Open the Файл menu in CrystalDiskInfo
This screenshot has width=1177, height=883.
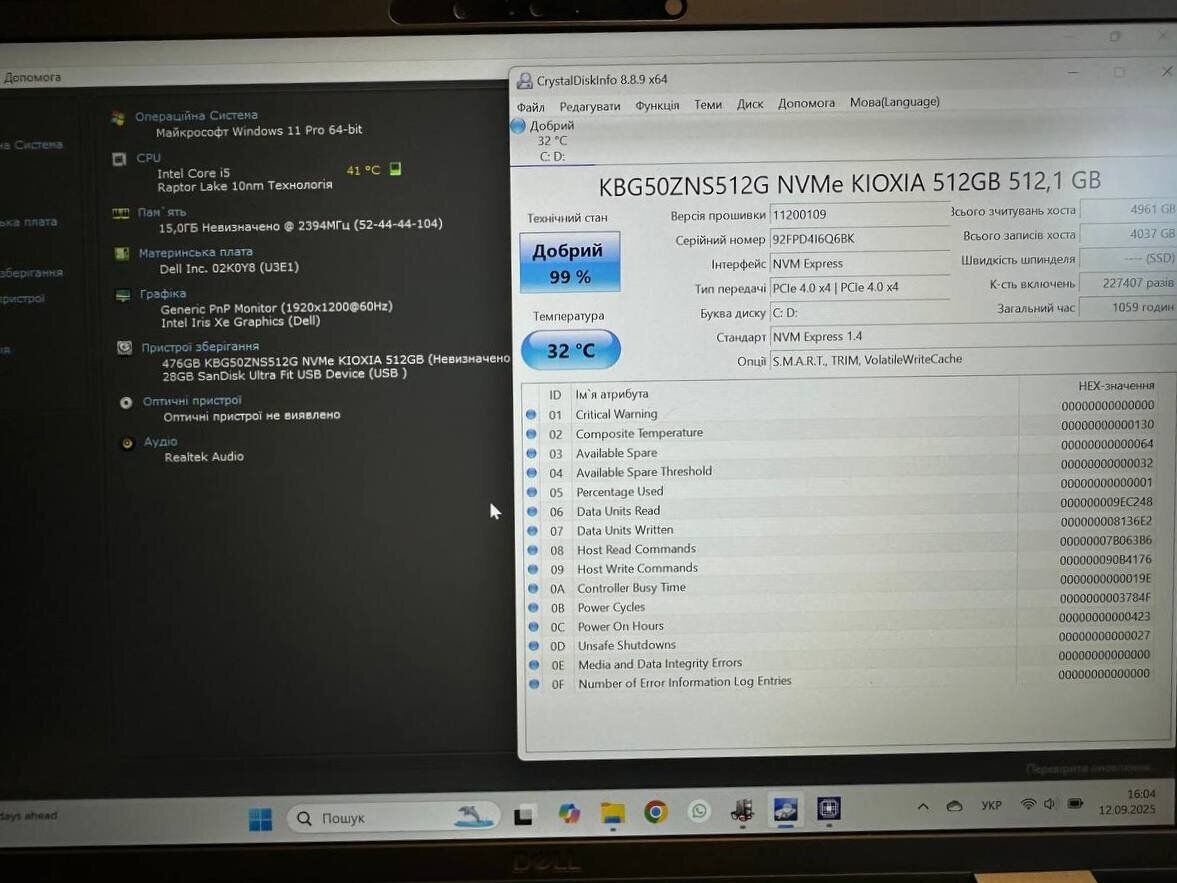tap(531, 106)
